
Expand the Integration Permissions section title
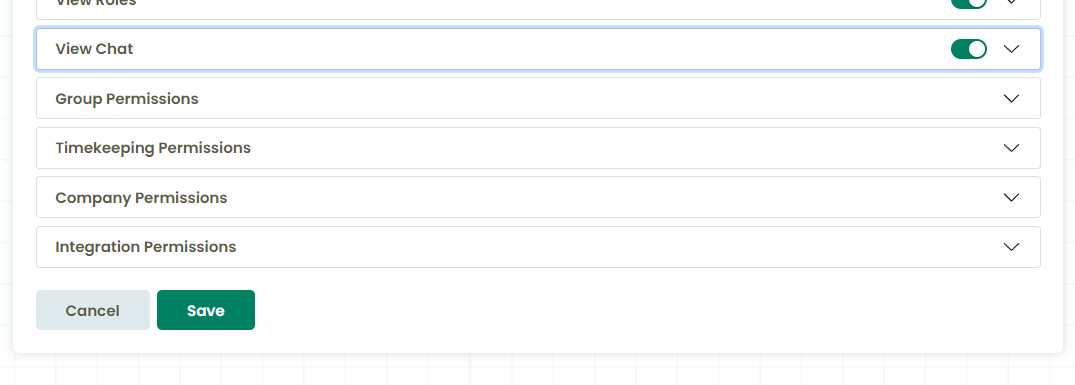(145, 247)
